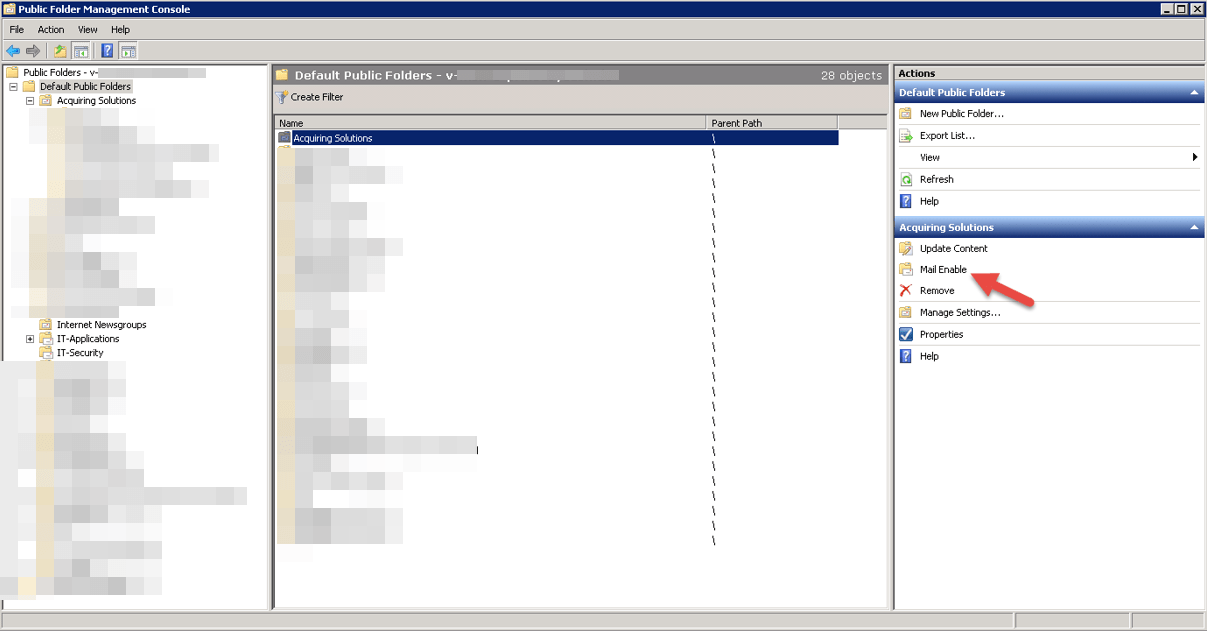
Task: Open the View menu in menu bar
Action: (x=88, y=30)
